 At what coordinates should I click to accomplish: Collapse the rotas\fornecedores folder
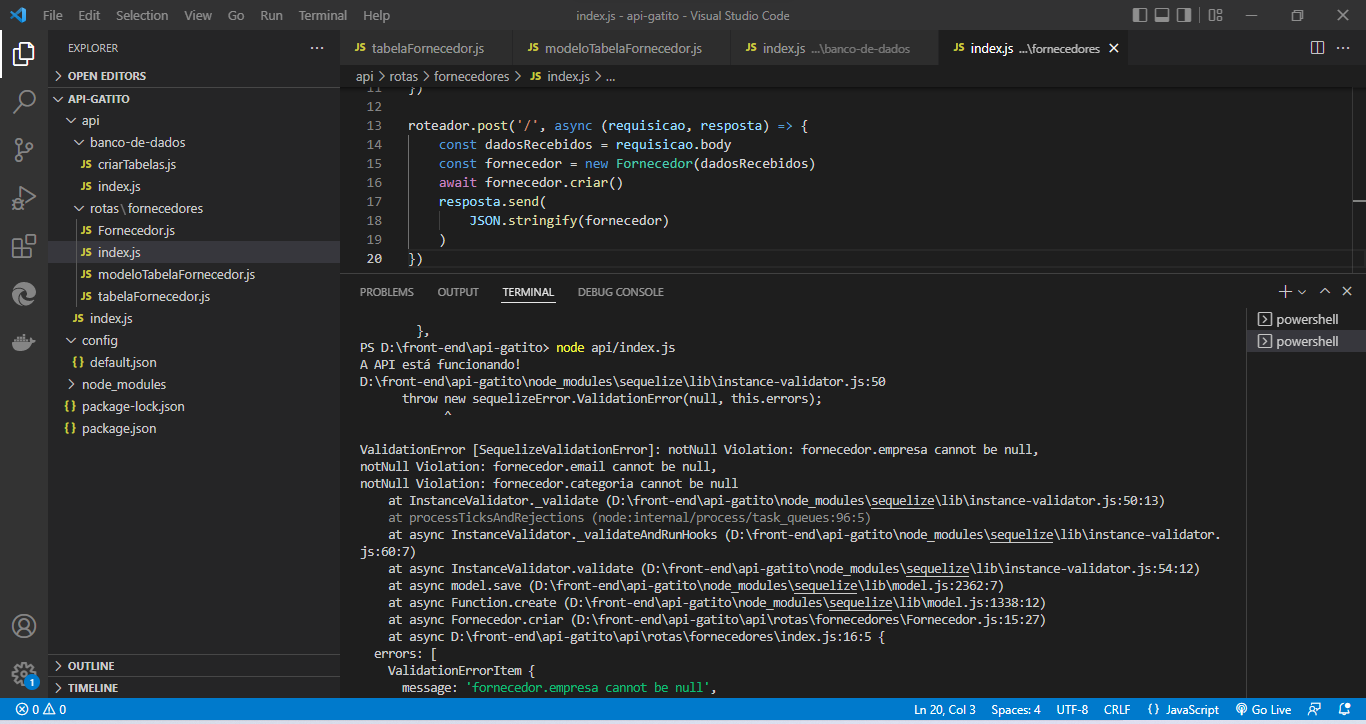click(x=194, y=208)
